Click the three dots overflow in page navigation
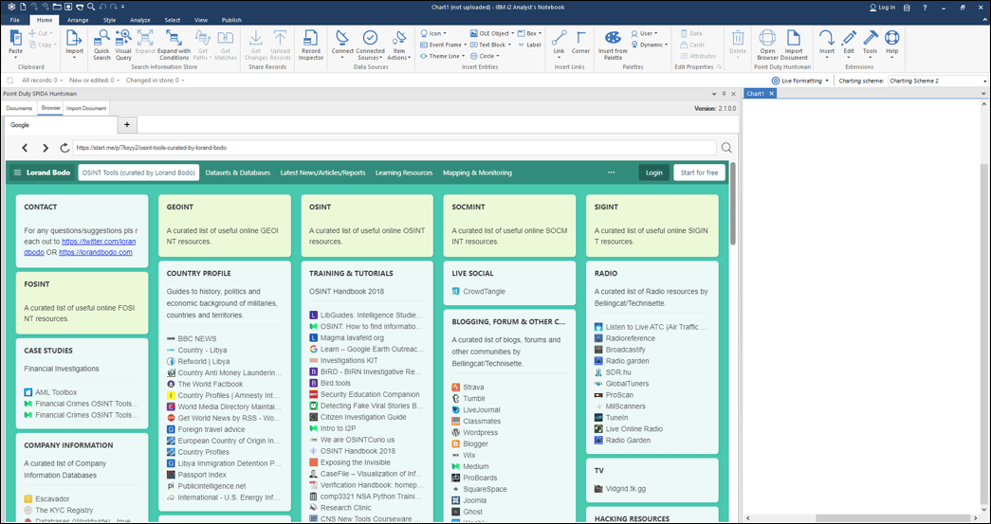This screenshot has width=991, height=524. (611, 173)
